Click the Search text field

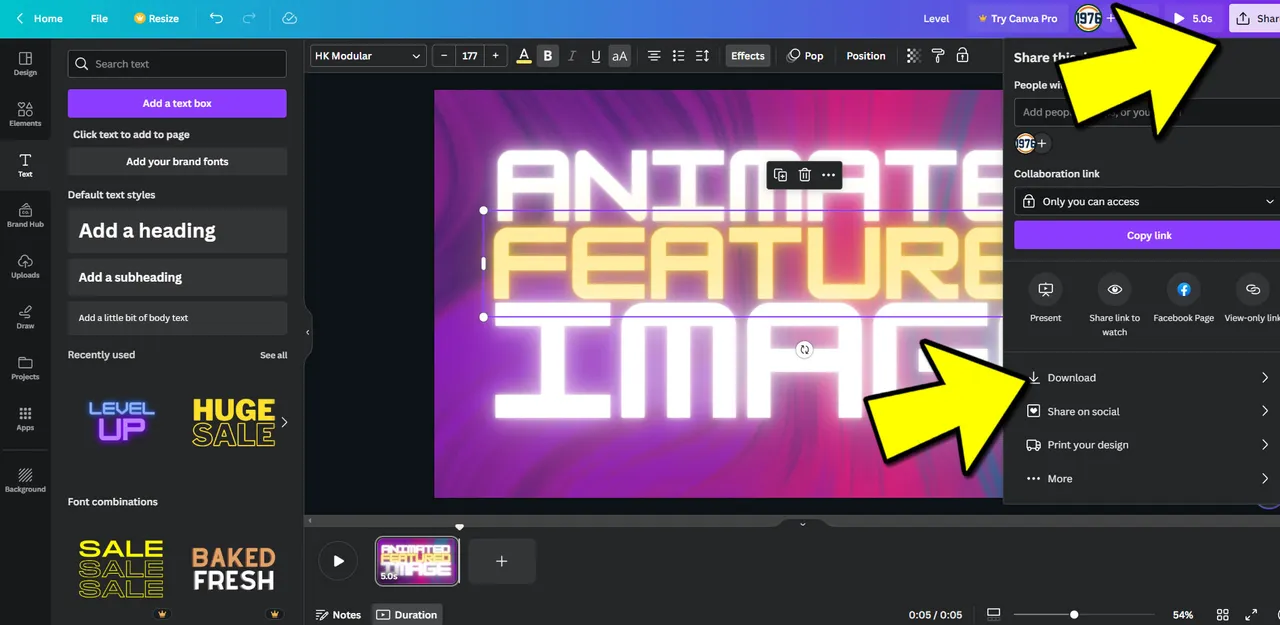pyautogui.click(x=177, y=64)
